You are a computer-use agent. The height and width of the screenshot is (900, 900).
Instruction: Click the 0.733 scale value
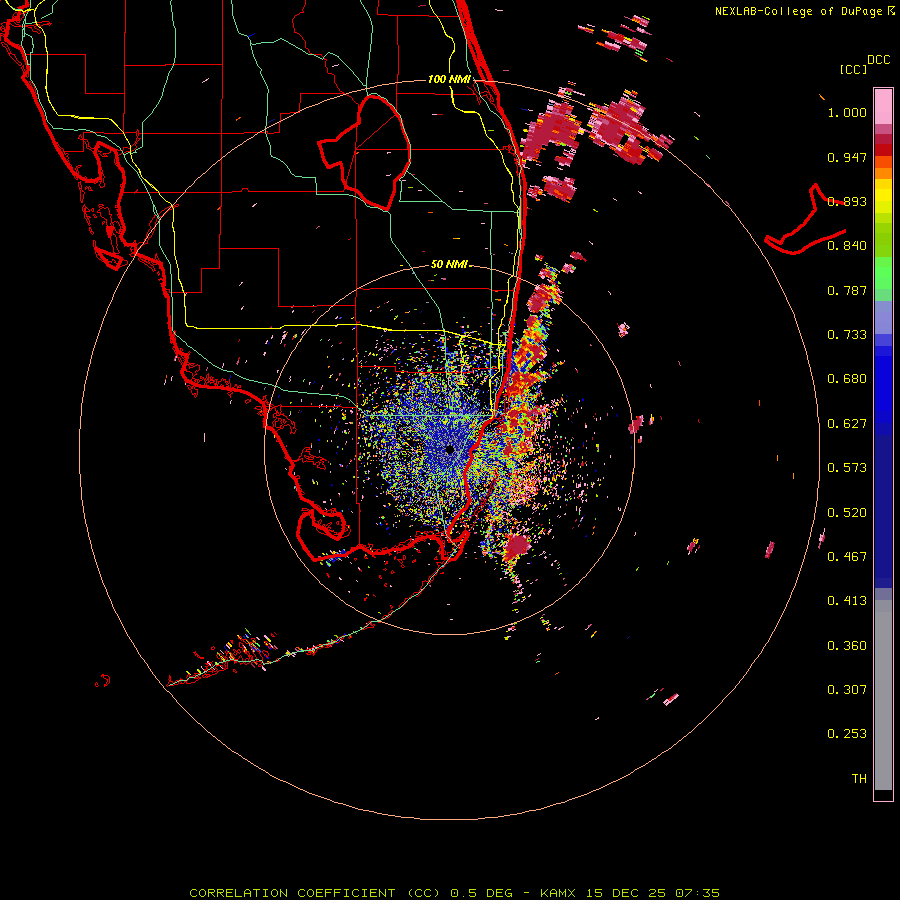click(x=847, y=335)
